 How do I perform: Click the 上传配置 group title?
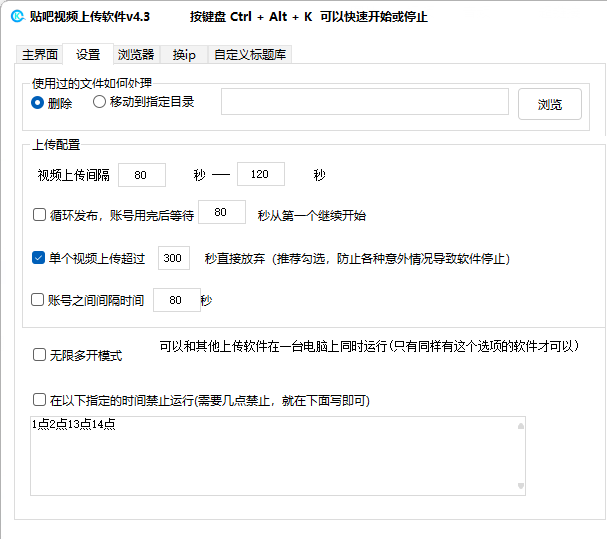click(56, 144)
